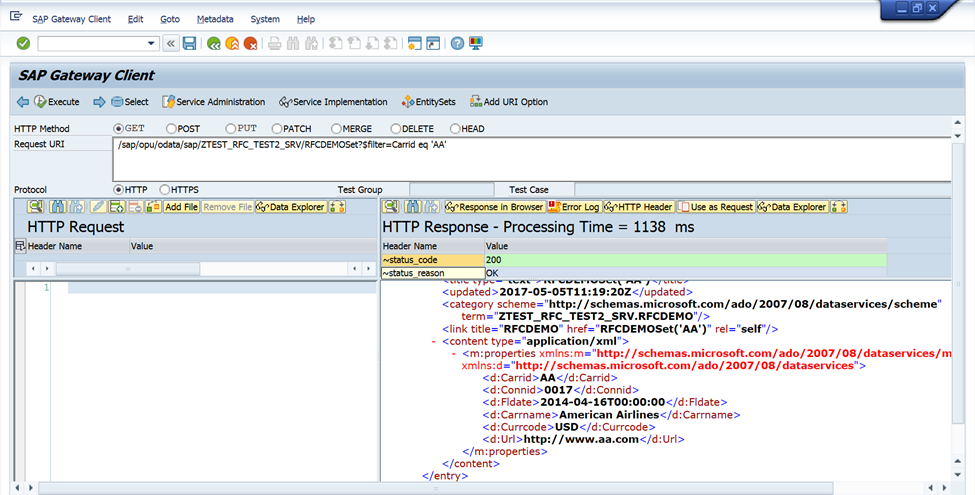Click the Generate Shortcut icon
Image resolution: width=975 pixels, height=495 pixels.
coord(433,44)
